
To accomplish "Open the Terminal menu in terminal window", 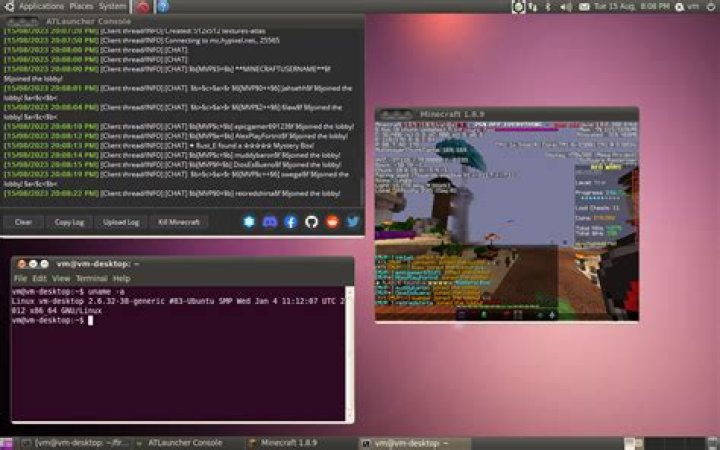I will click(91, 278).
